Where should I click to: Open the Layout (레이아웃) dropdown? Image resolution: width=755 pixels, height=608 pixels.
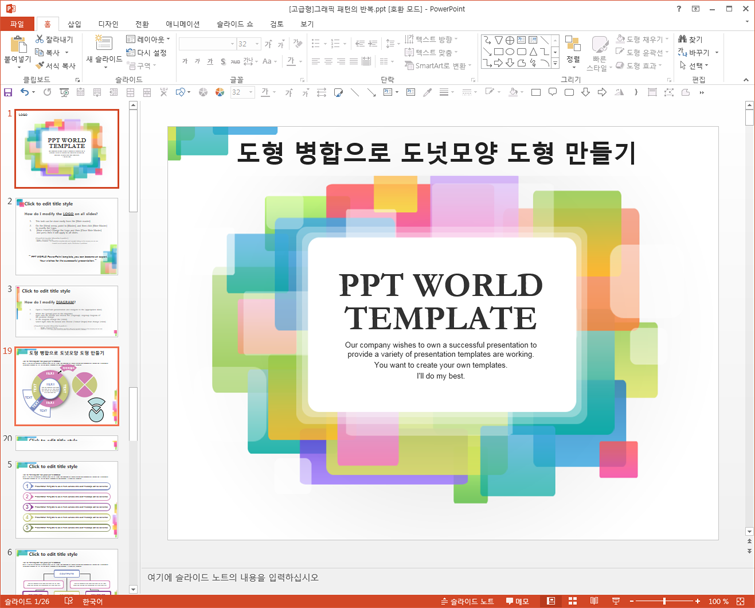coord(148,39)
